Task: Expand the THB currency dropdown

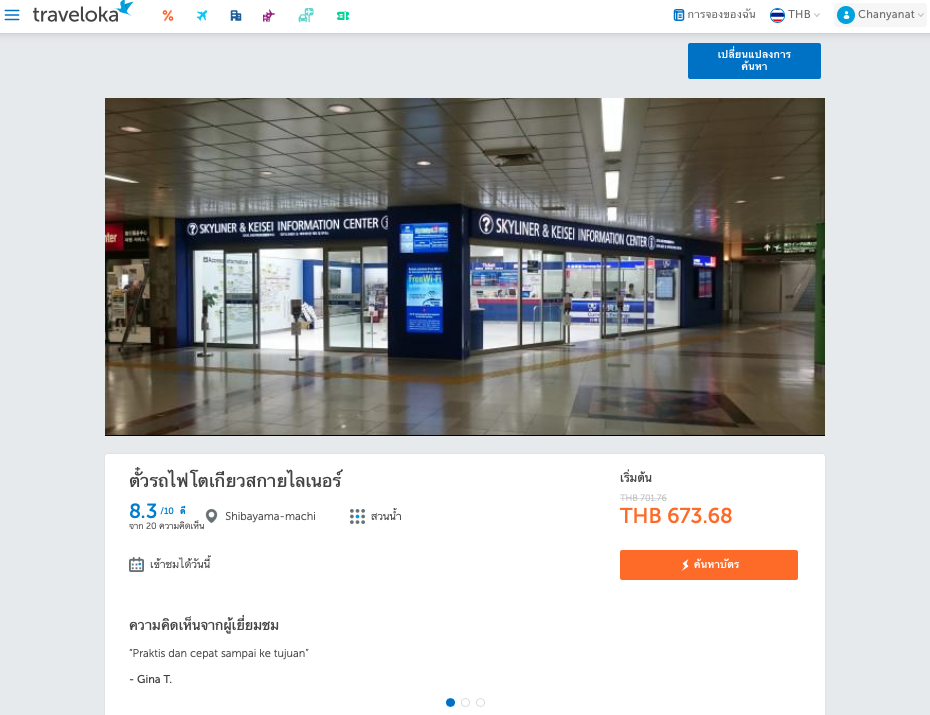Action: (795, 15)
